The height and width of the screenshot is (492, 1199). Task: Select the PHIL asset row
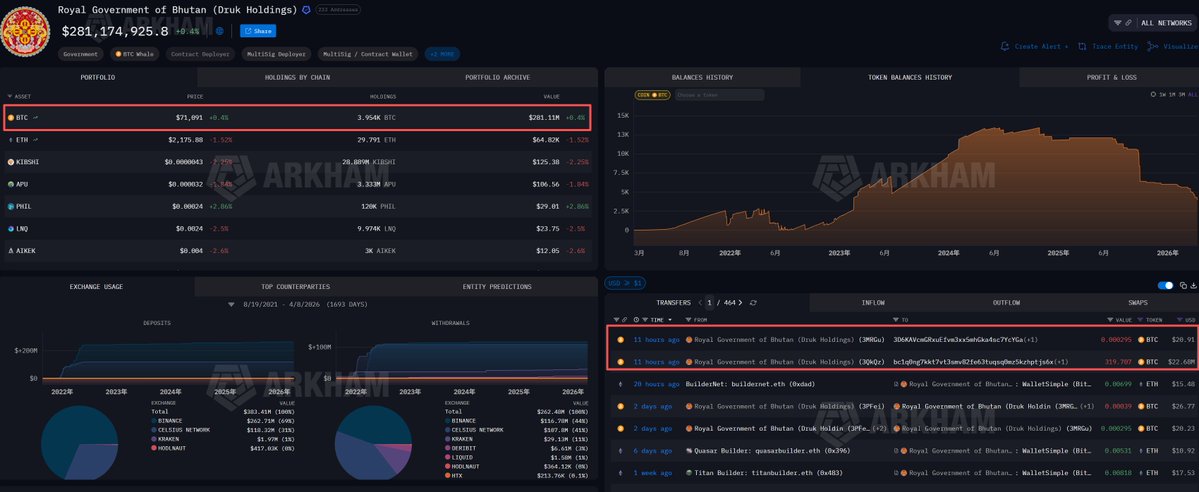(299, 207)
